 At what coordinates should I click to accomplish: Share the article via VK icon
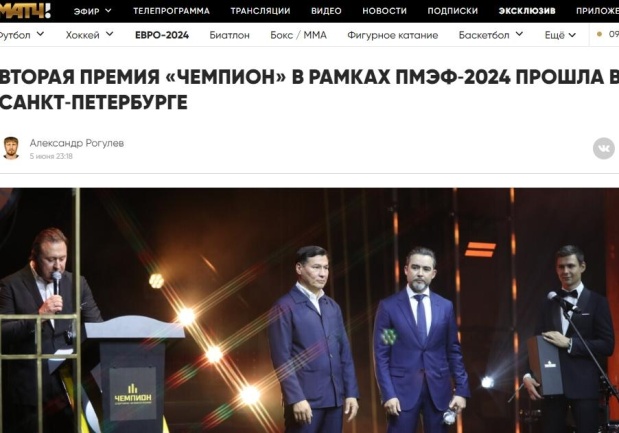604,148
